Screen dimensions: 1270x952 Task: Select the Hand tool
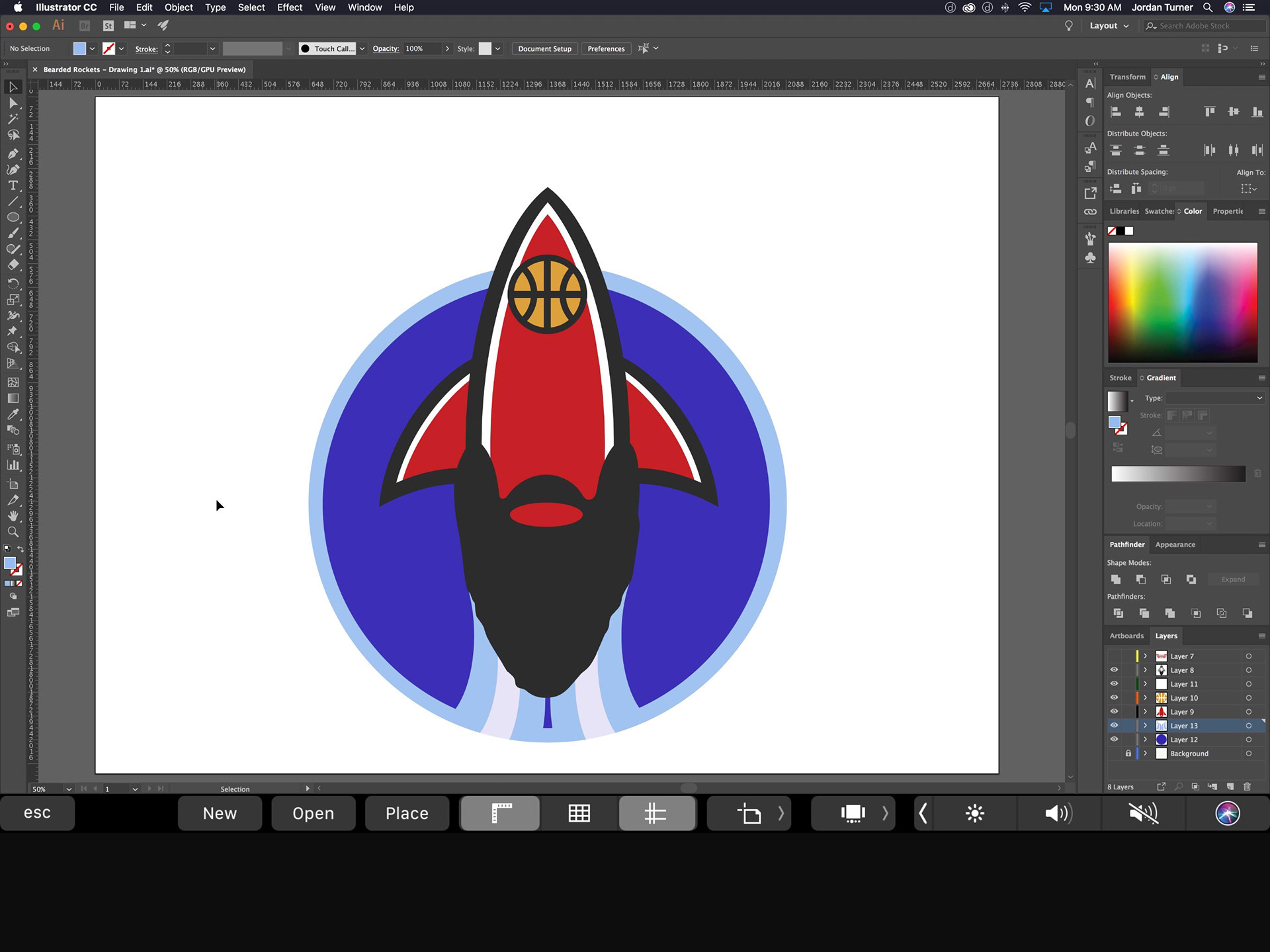coord(13,516)
